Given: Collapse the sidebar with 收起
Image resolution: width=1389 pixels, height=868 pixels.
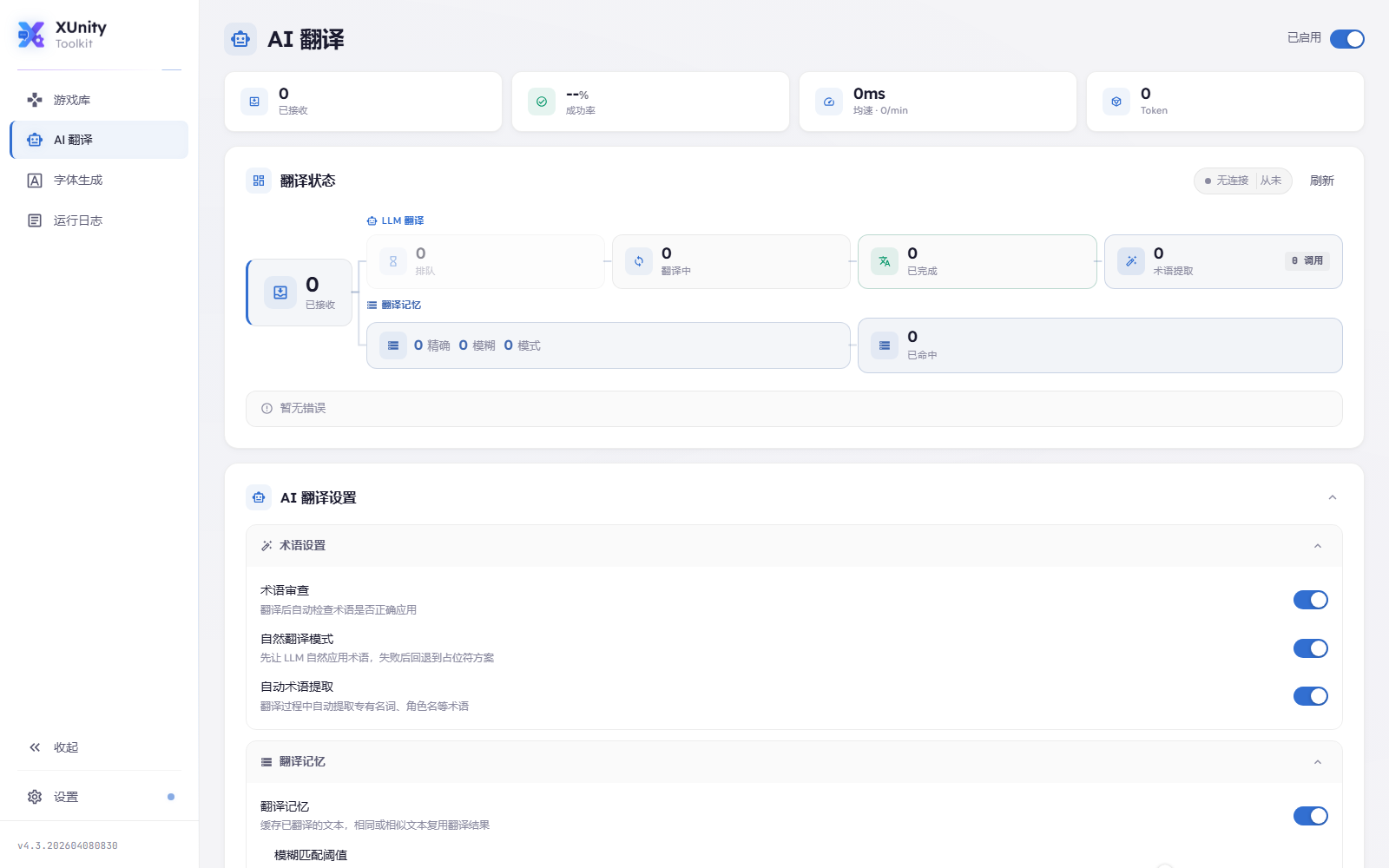Looking at the screenshot, I should (x=99, y=747).
